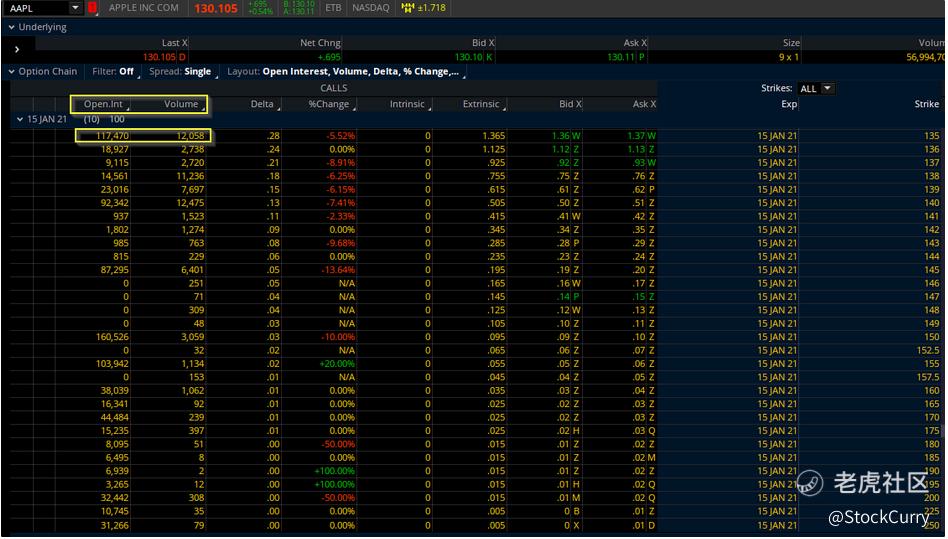Image resolution: width=948 pixels, height=539 pixels.
Task: Click the volume value 12,058
Action: (x=190, y=136)
